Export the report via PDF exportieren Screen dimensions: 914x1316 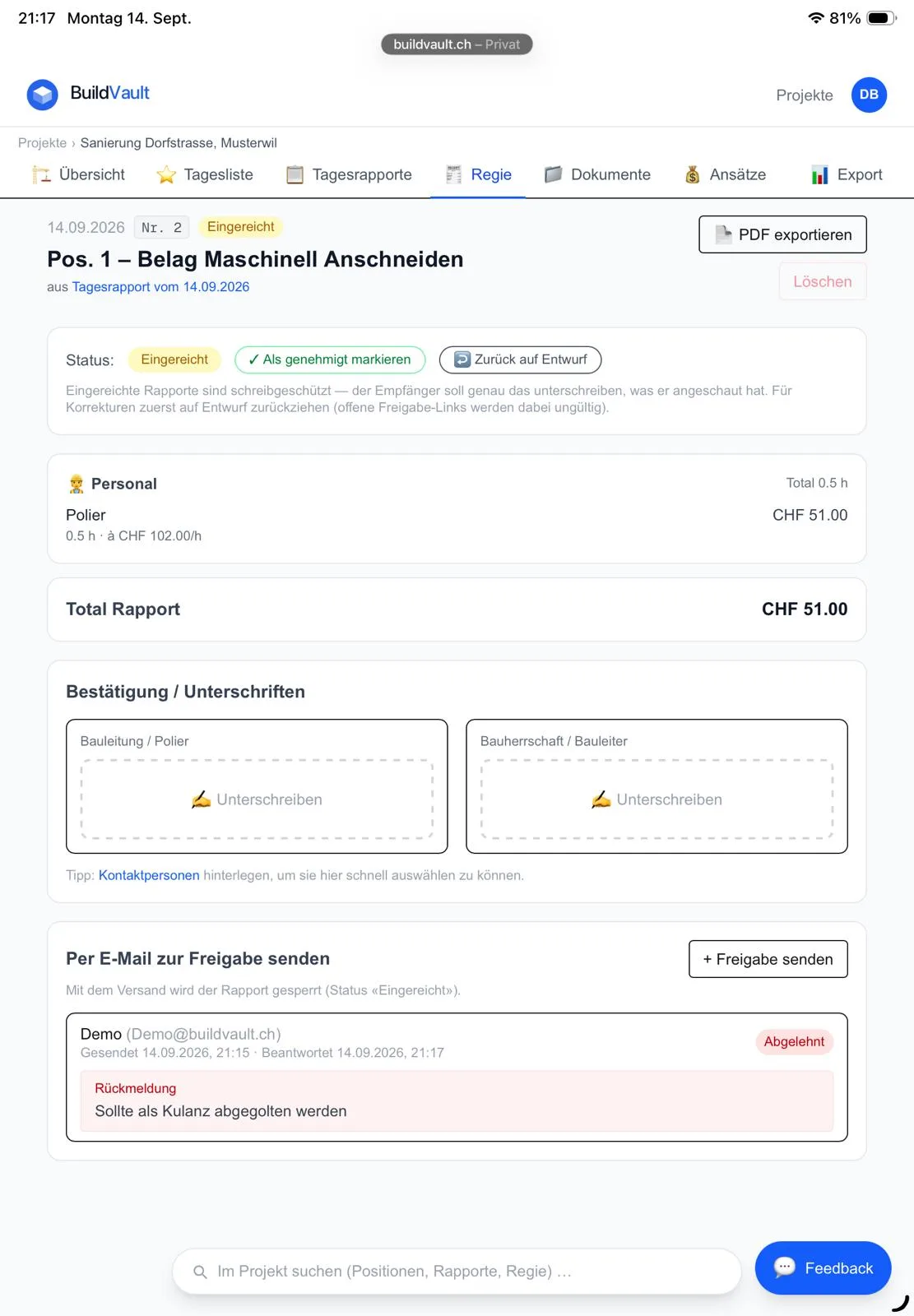click(x=782, y=234)
